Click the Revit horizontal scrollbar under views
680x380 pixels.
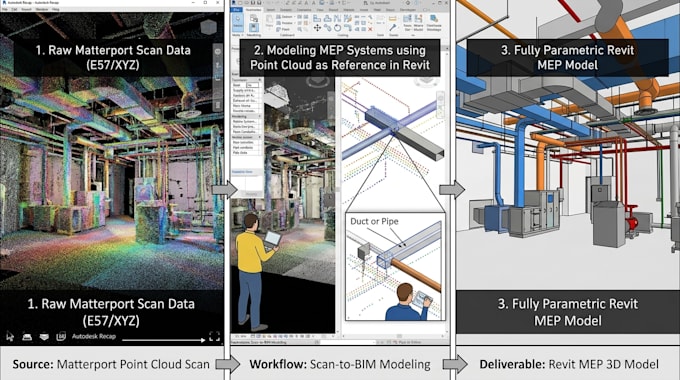click(392, 336)
